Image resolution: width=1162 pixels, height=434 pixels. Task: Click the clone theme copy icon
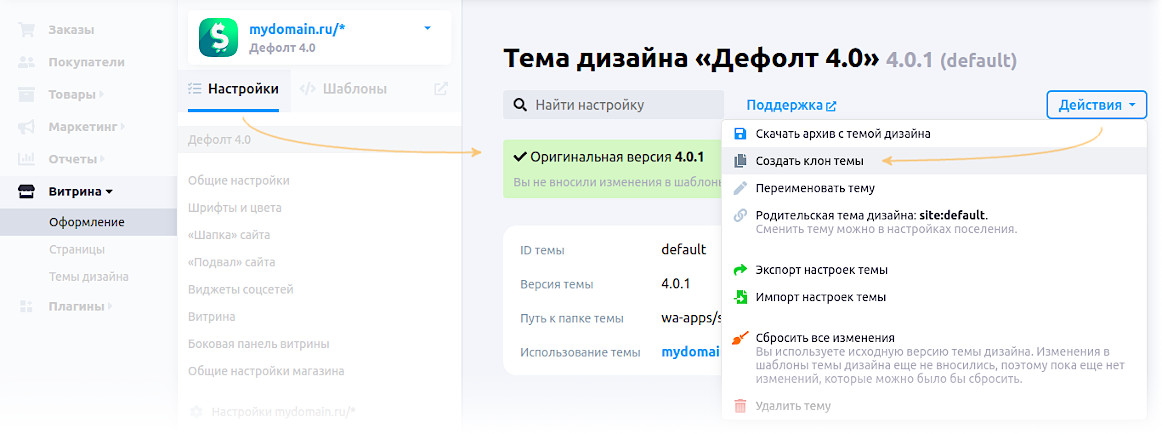coord(740,160)
